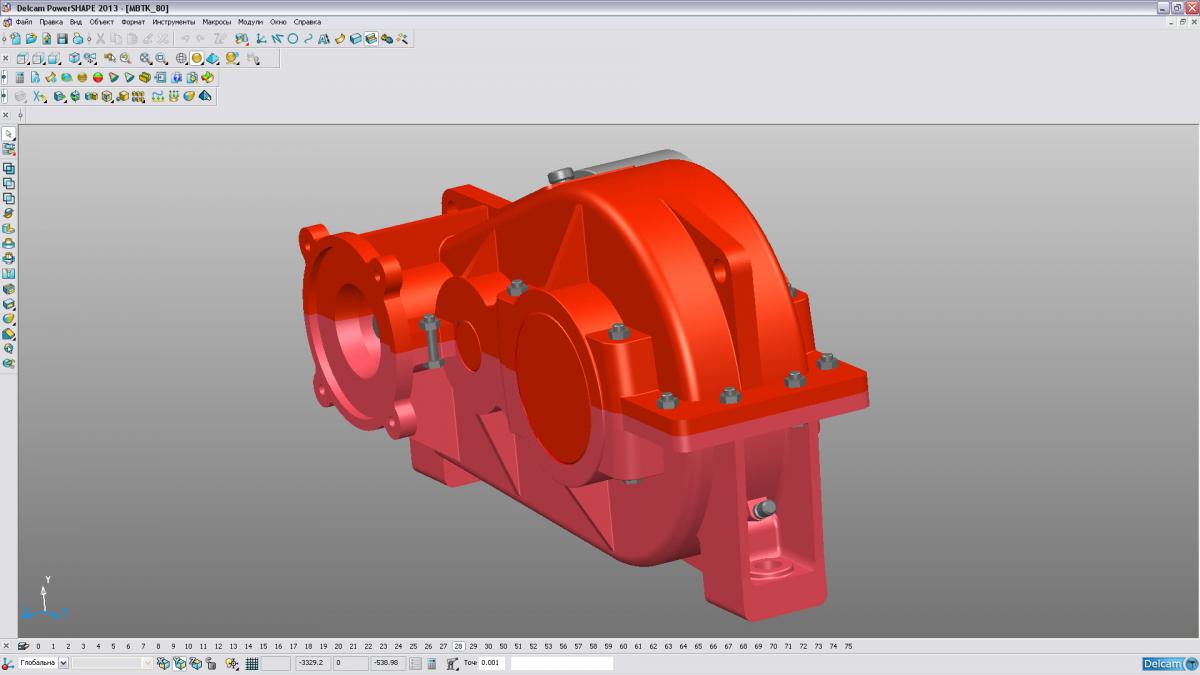Open the Модули menu

coord(251,21)
